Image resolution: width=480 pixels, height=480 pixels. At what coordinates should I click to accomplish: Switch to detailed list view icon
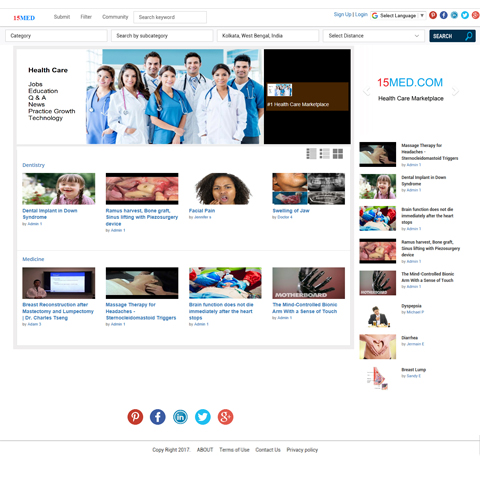tap(311, 154)
